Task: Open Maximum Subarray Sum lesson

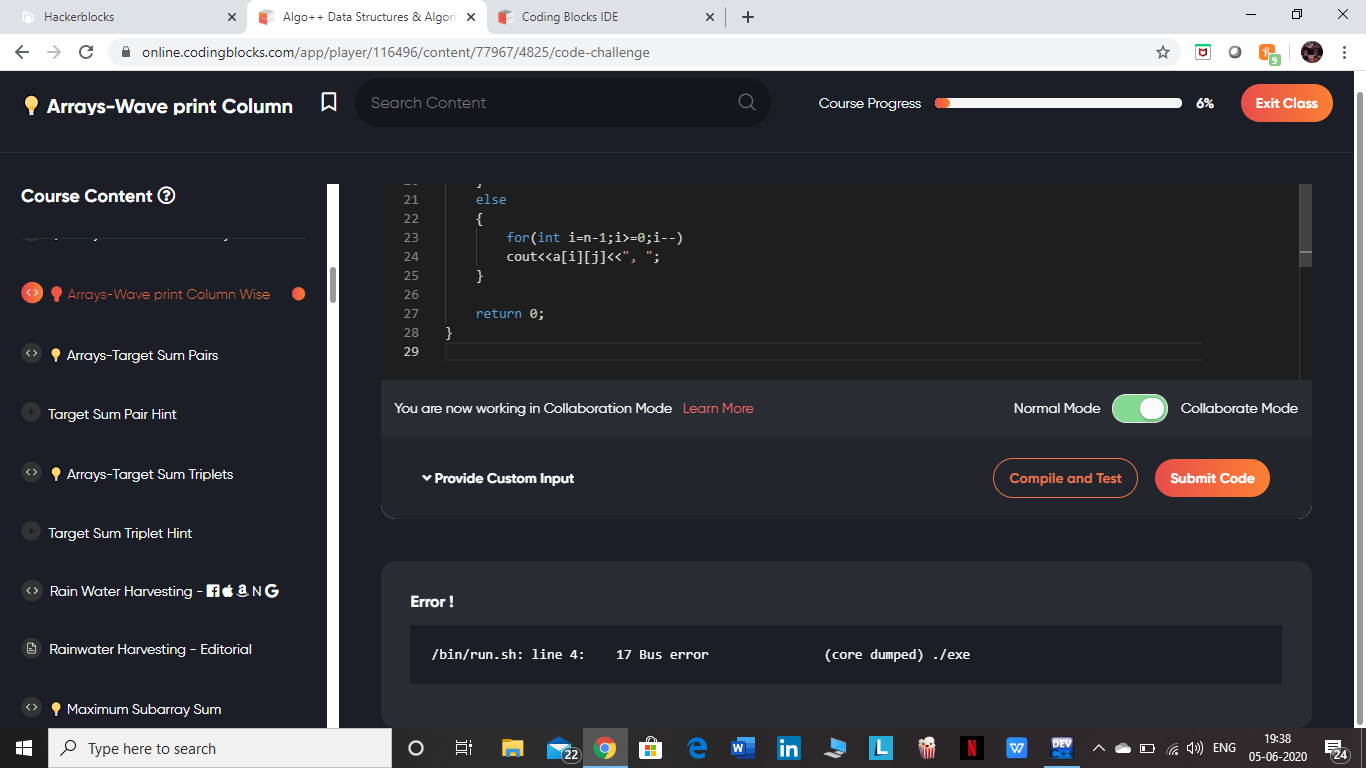Action: coord(144,709)
